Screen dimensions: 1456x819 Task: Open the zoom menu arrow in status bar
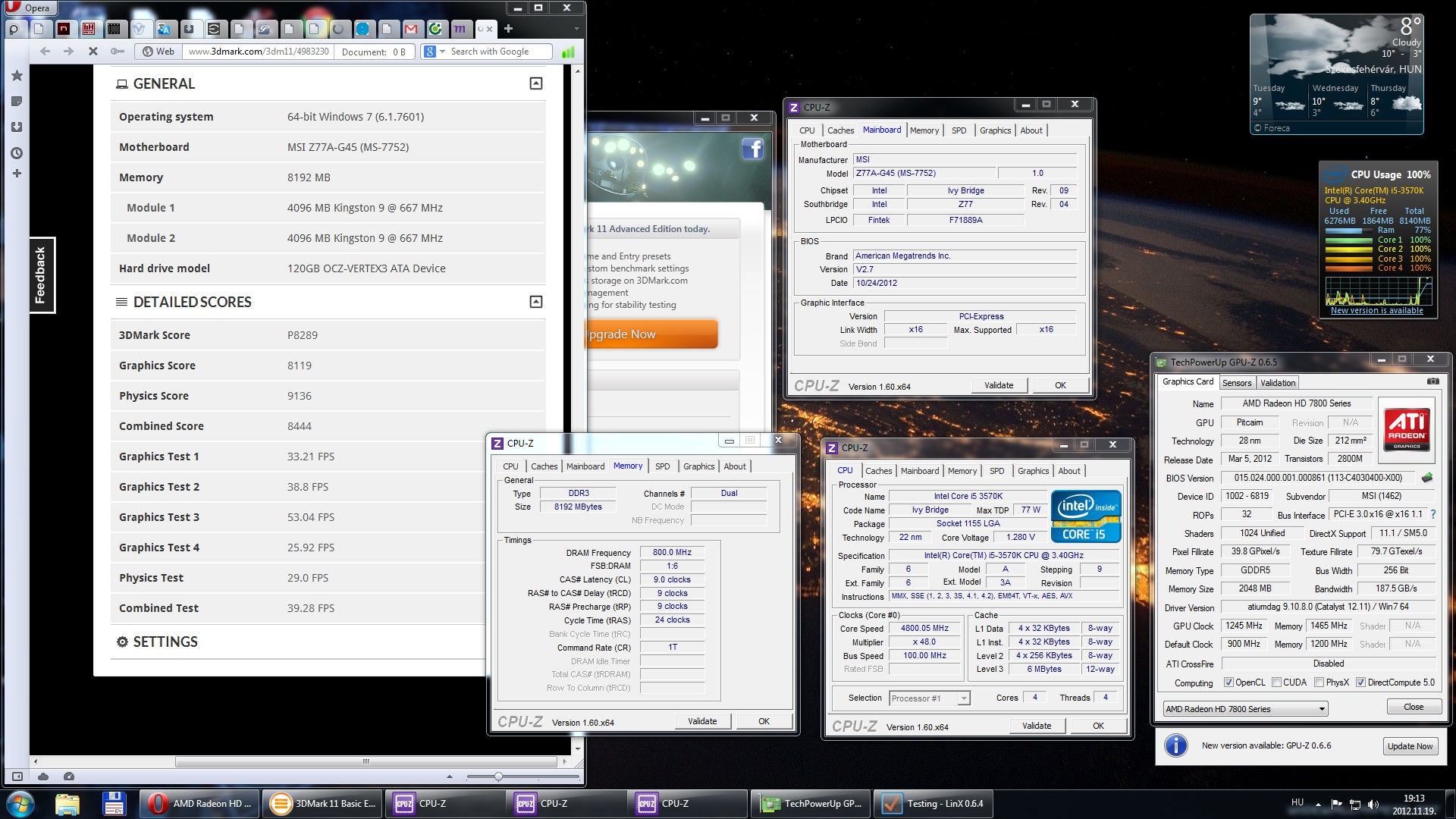click(450, 777)
